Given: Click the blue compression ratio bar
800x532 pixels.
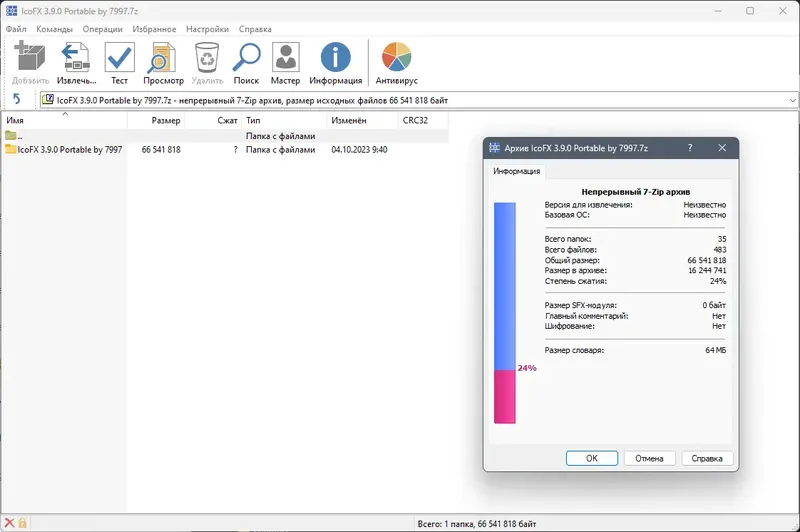Looking at the screenshot, I should tap(505, 286).
